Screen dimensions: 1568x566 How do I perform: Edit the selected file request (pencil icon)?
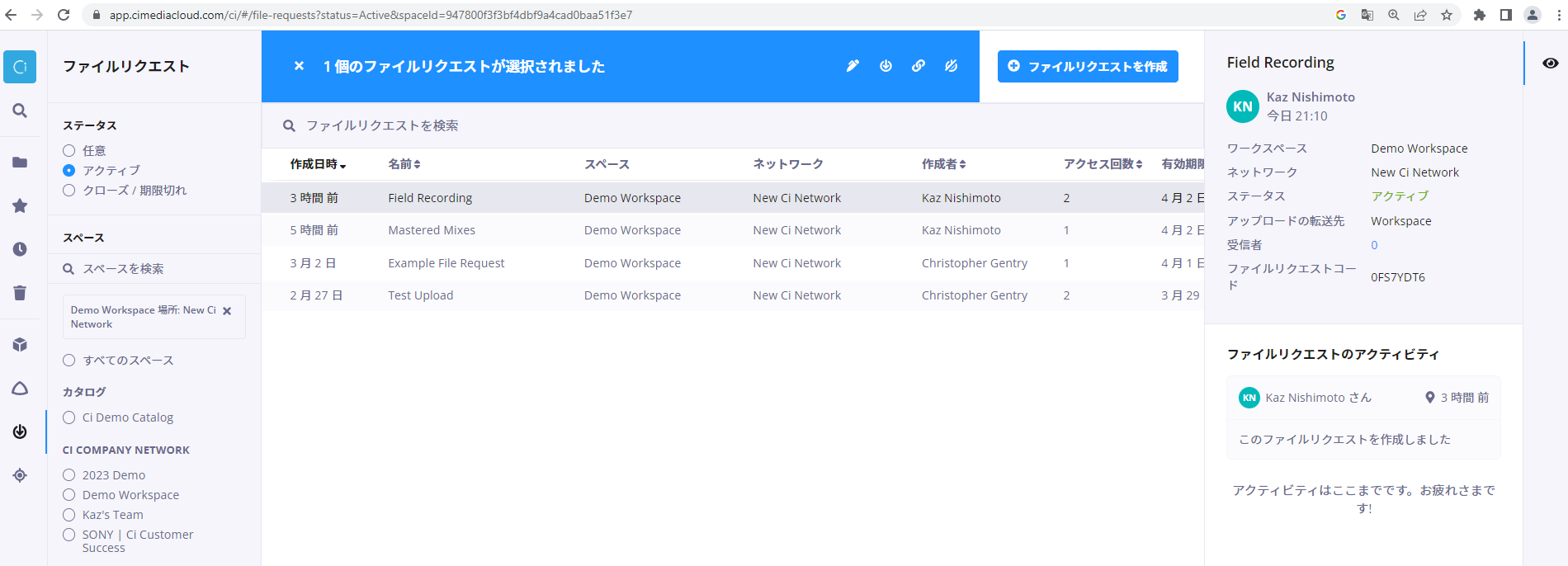(x=852, y=66)
